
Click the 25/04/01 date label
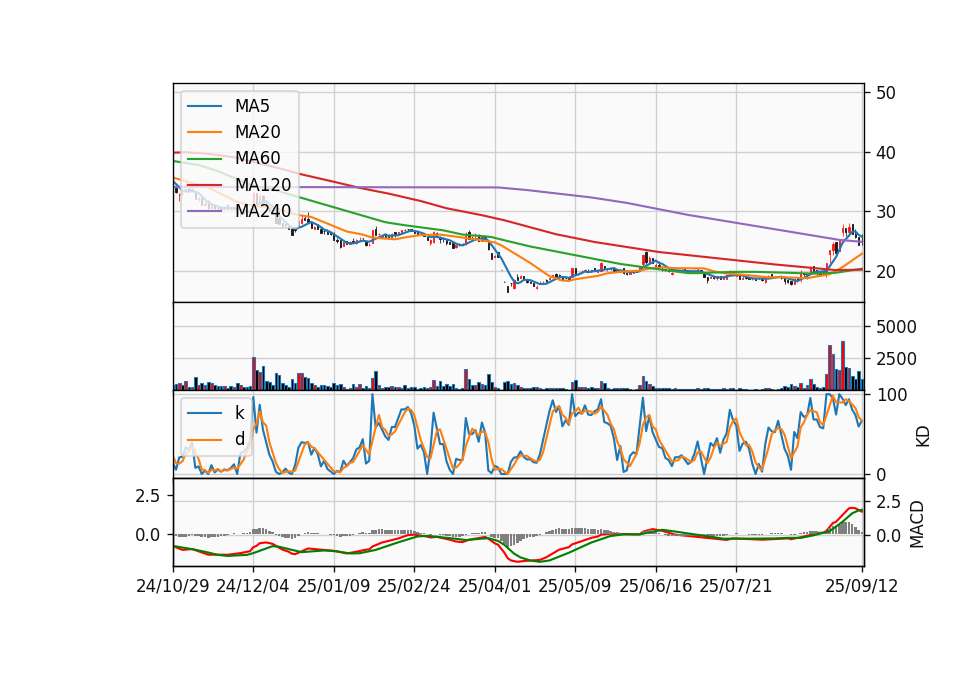coord(495,586)
